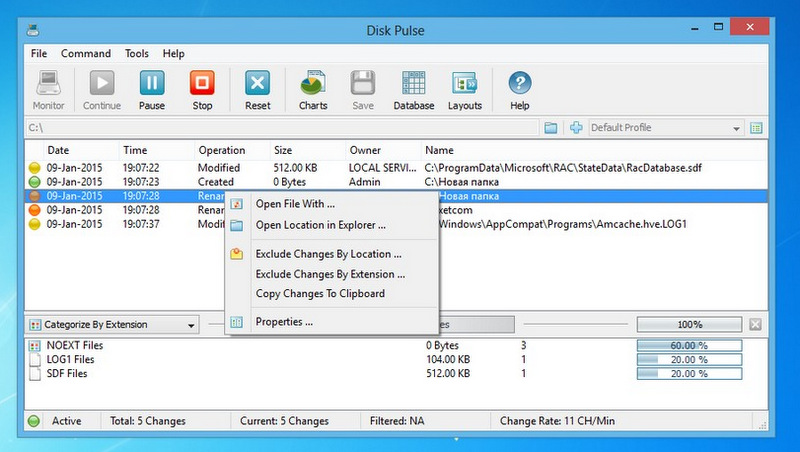The width and height of the screenshot is (800, 452).
Task: Click the NOEXT Files label
Action: pyautogui.click(x=75, y=345)
